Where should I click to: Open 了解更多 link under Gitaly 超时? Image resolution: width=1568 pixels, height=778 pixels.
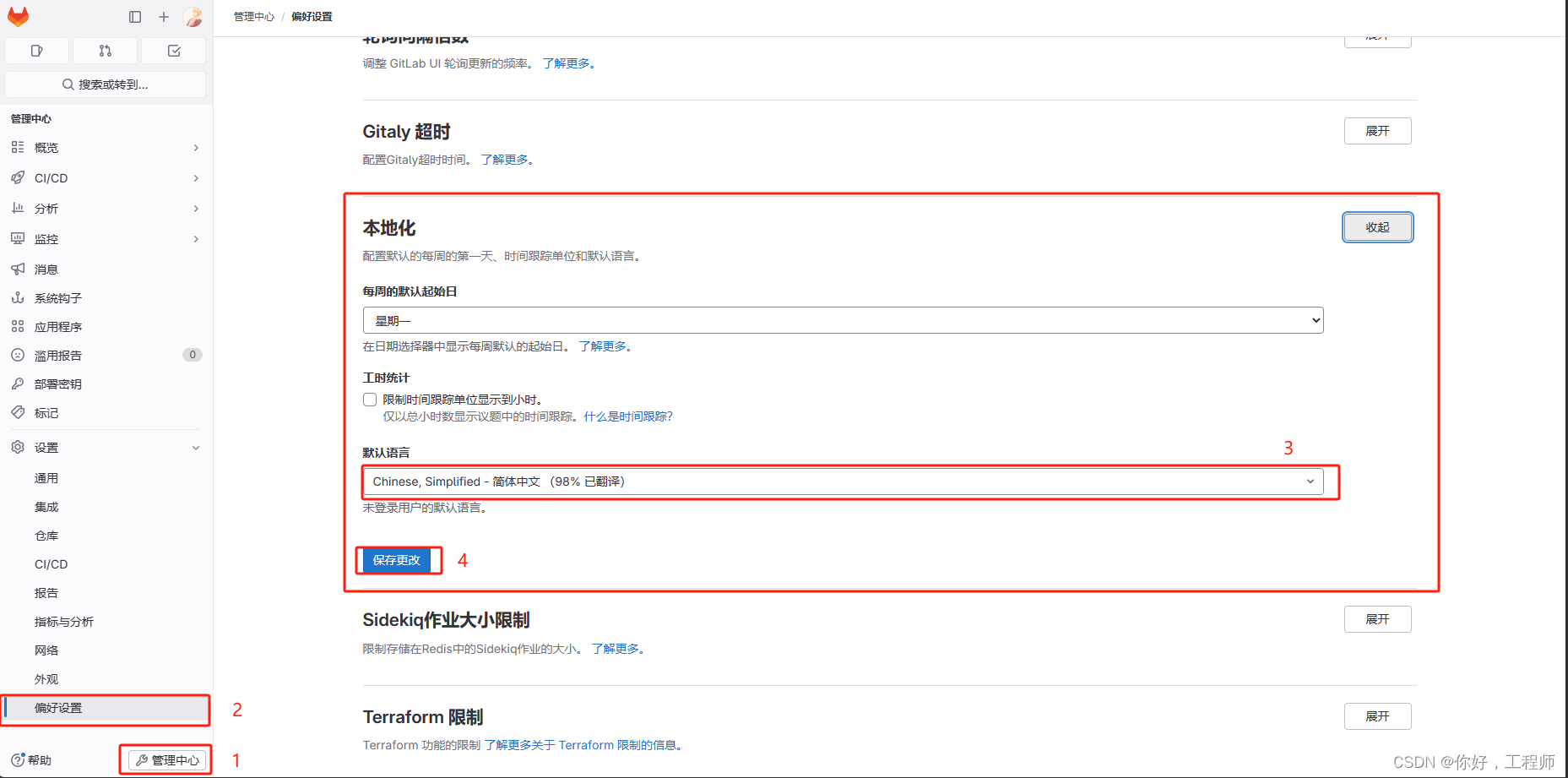(507, 160)
